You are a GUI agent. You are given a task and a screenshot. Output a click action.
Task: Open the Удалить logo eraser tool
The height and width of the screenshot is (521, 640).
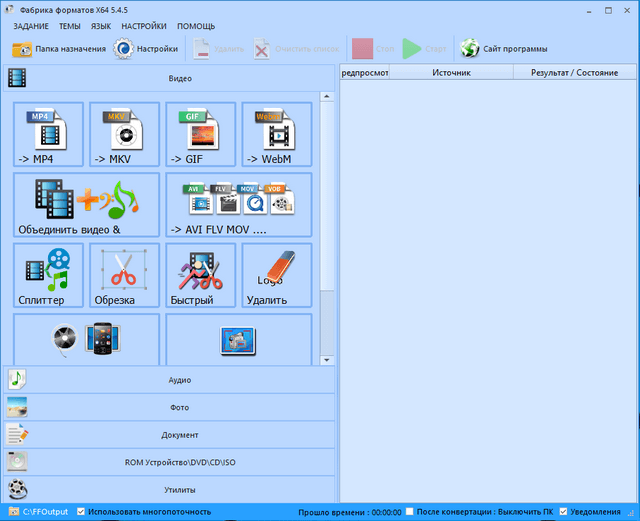(x=276, y=275)
